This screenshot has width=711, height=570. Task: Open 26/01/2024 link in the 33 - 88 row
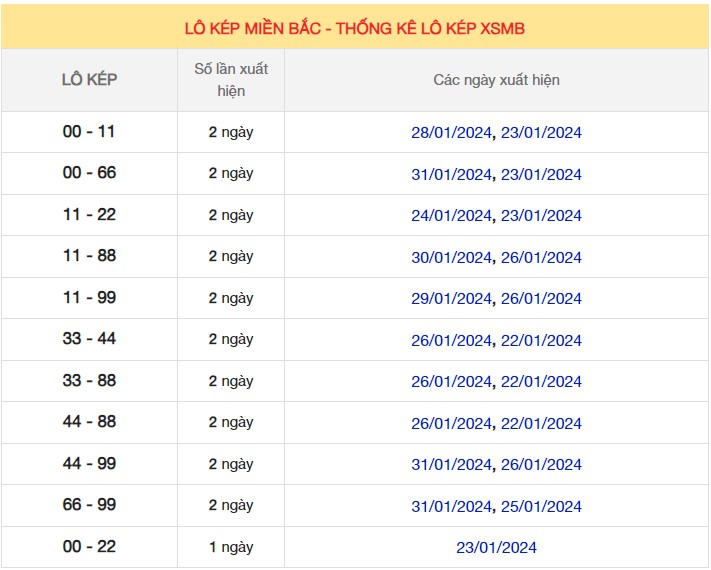pos(452,382)
